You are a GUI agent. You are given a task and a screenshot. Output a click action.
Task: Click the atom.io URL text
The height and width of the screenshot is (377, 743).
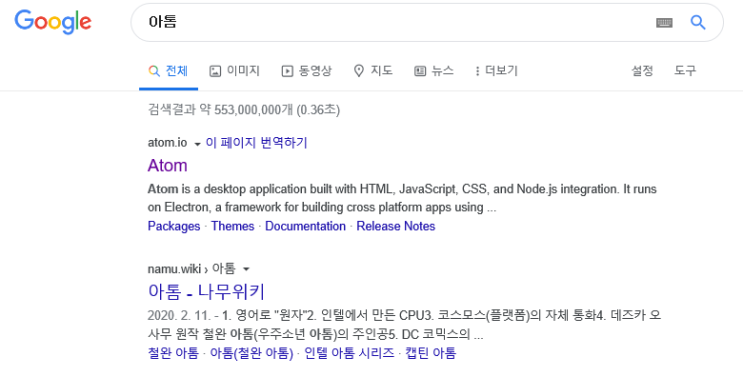167,143
